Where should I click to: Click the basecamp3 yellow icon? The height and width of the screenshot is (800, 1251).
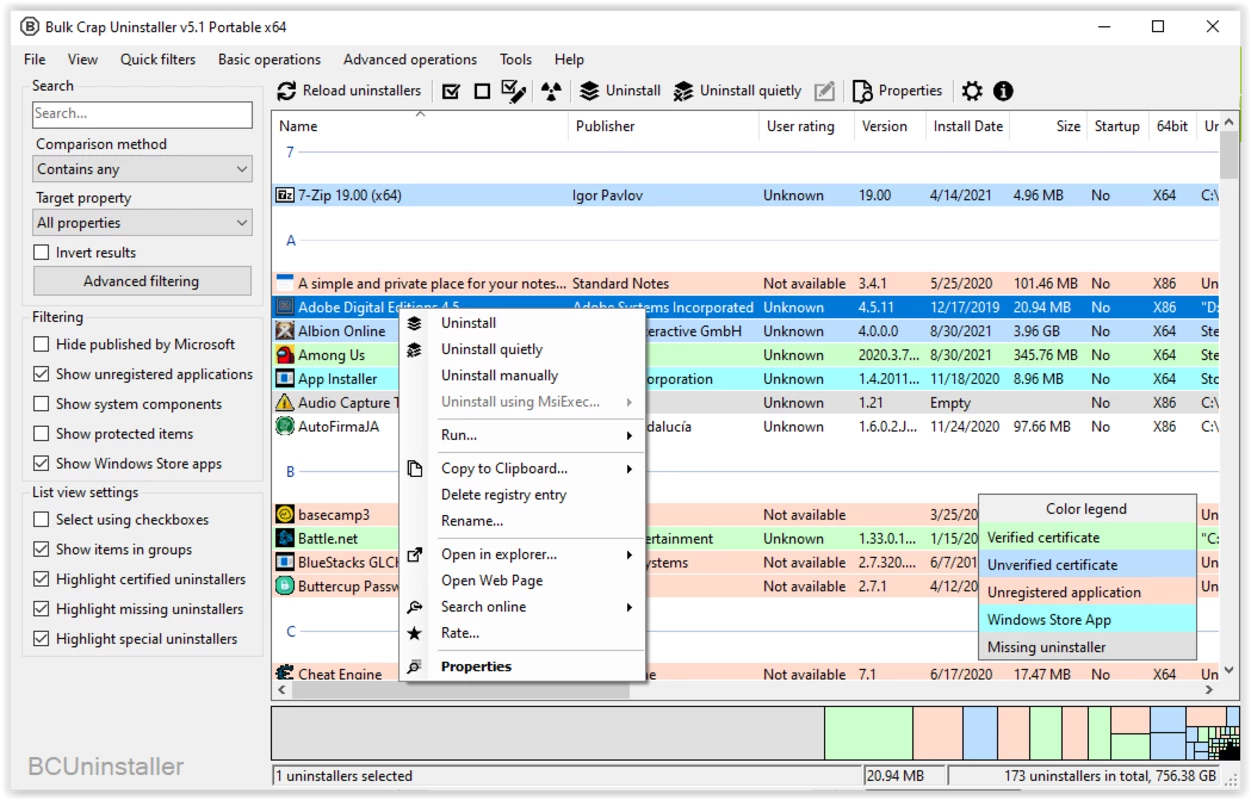pos(285,515)
